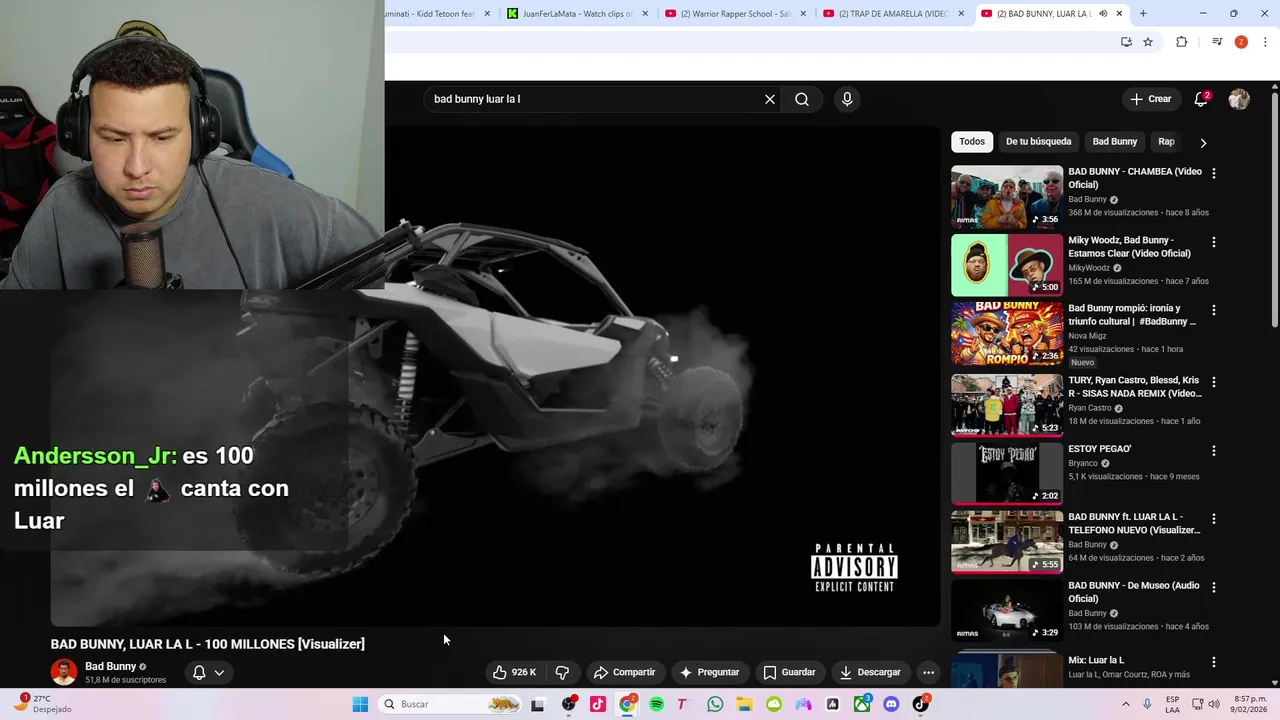Click the Crear button
Viewport: 1280px width, 720px height.
coord(1150,99)
